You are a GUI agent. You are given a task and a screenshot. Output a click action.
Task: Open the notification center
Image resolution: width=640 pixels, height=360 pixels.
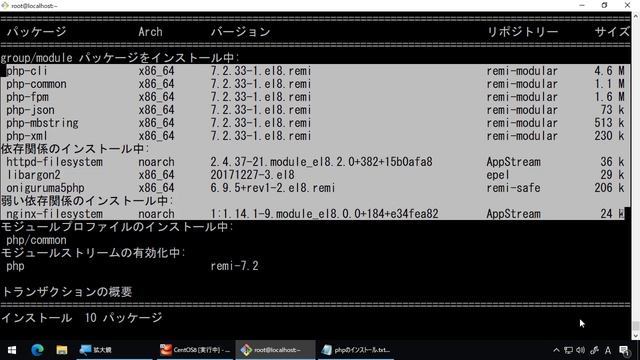tap(624, 350)
